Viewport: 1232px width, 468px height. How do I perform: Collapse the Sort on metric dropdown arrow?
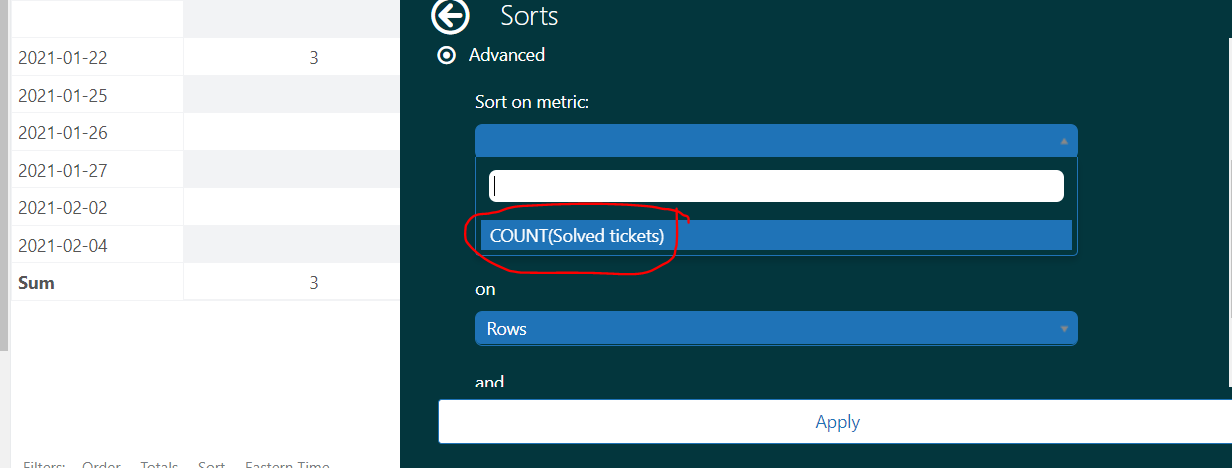pyautogui.click(x=1063, y=142)
